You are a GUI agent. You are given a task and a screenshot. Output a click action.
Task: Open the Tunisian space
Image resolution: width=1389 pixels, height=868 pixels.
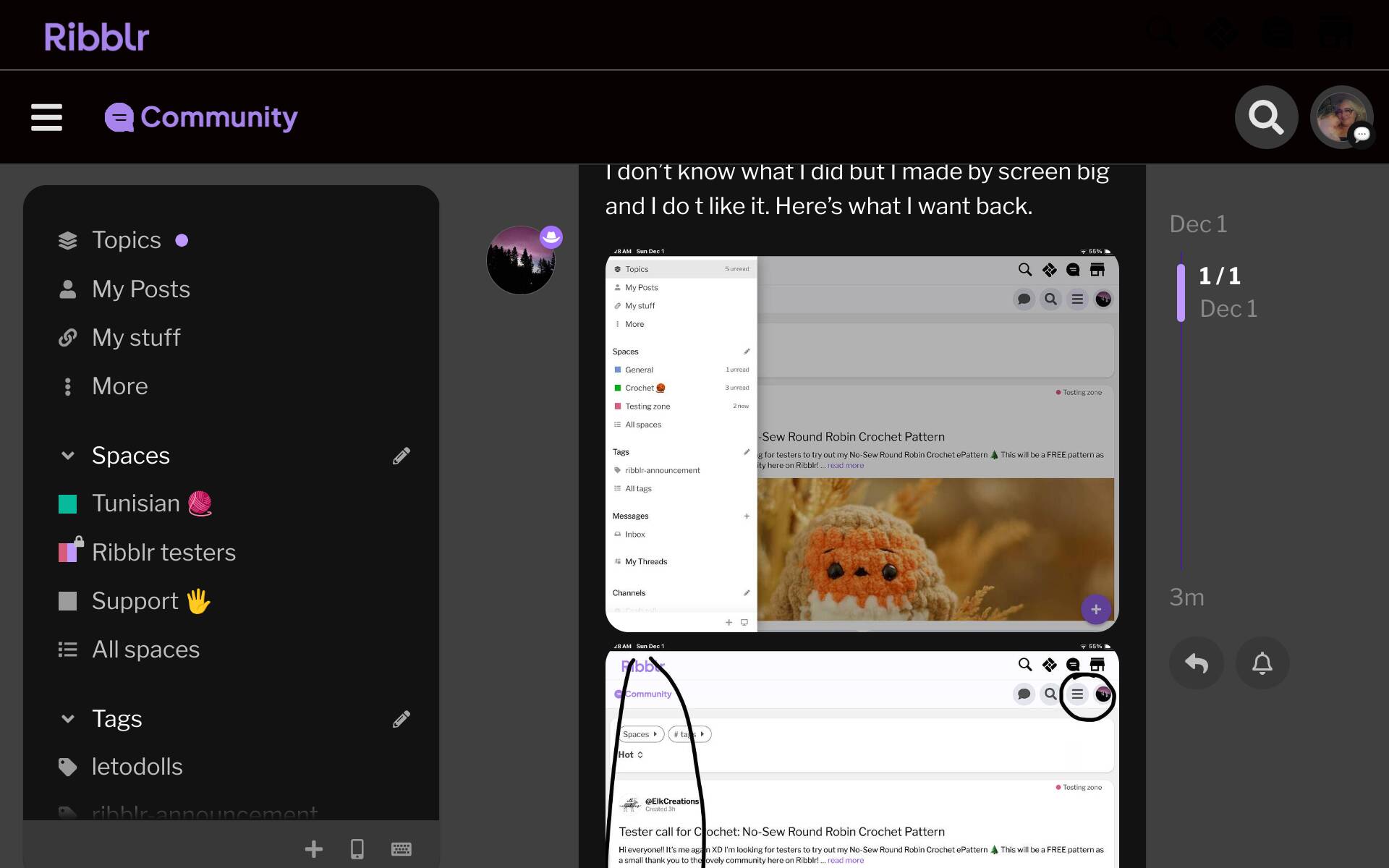[x=136, y=503]
